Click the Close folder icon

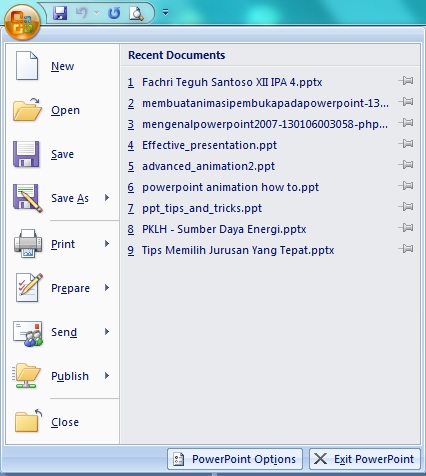coord(28,421)
